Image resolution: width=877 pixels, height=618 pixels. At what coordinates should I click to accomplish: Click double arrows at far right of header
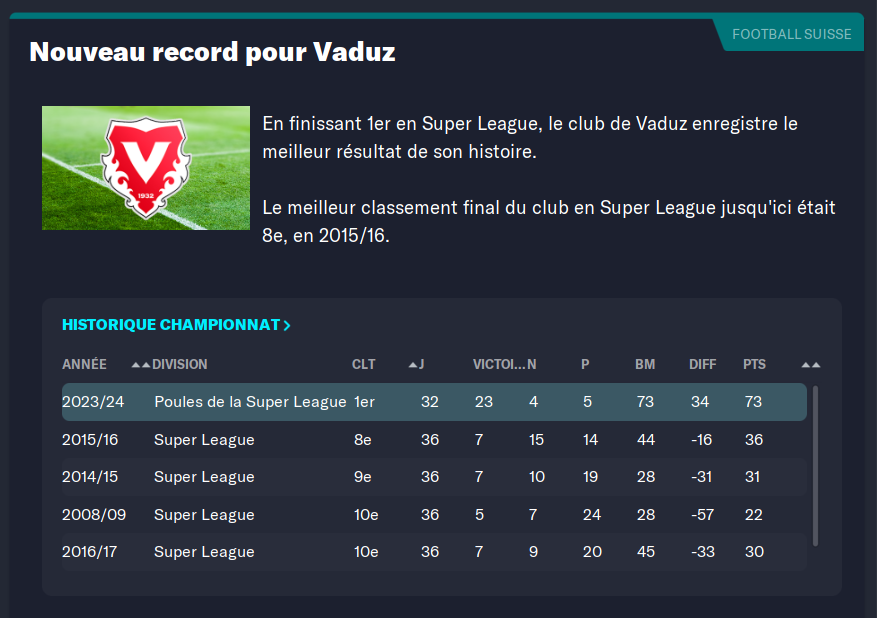click(x=811, y=364)
